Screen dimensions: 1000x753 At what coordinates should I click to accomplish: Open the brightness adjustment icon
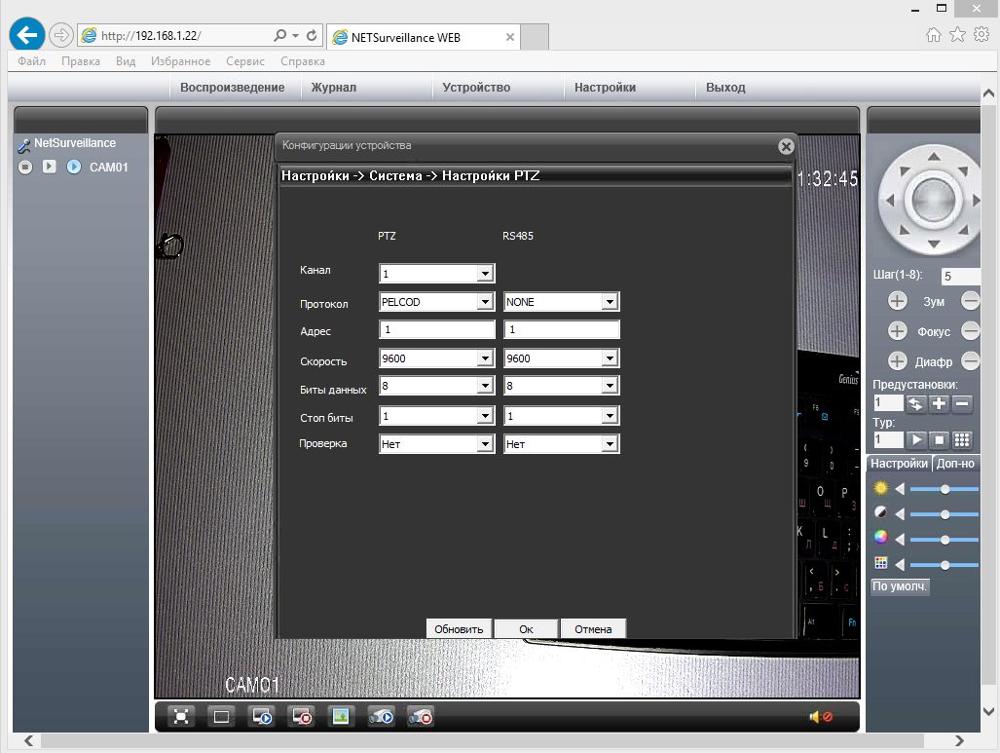tap(880, 488)
